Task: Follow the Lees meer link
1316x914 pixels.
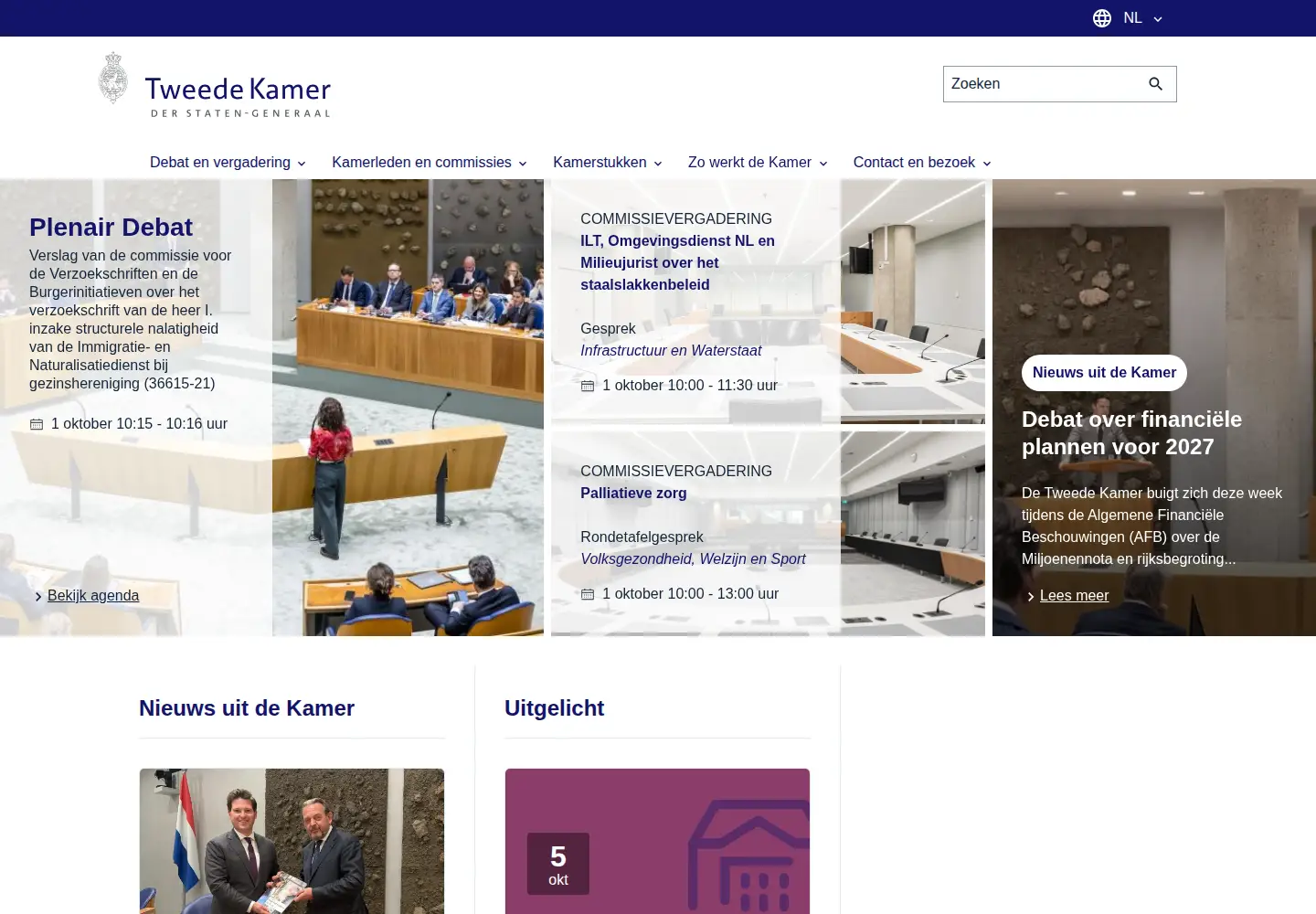Action: coord(1074,596)
